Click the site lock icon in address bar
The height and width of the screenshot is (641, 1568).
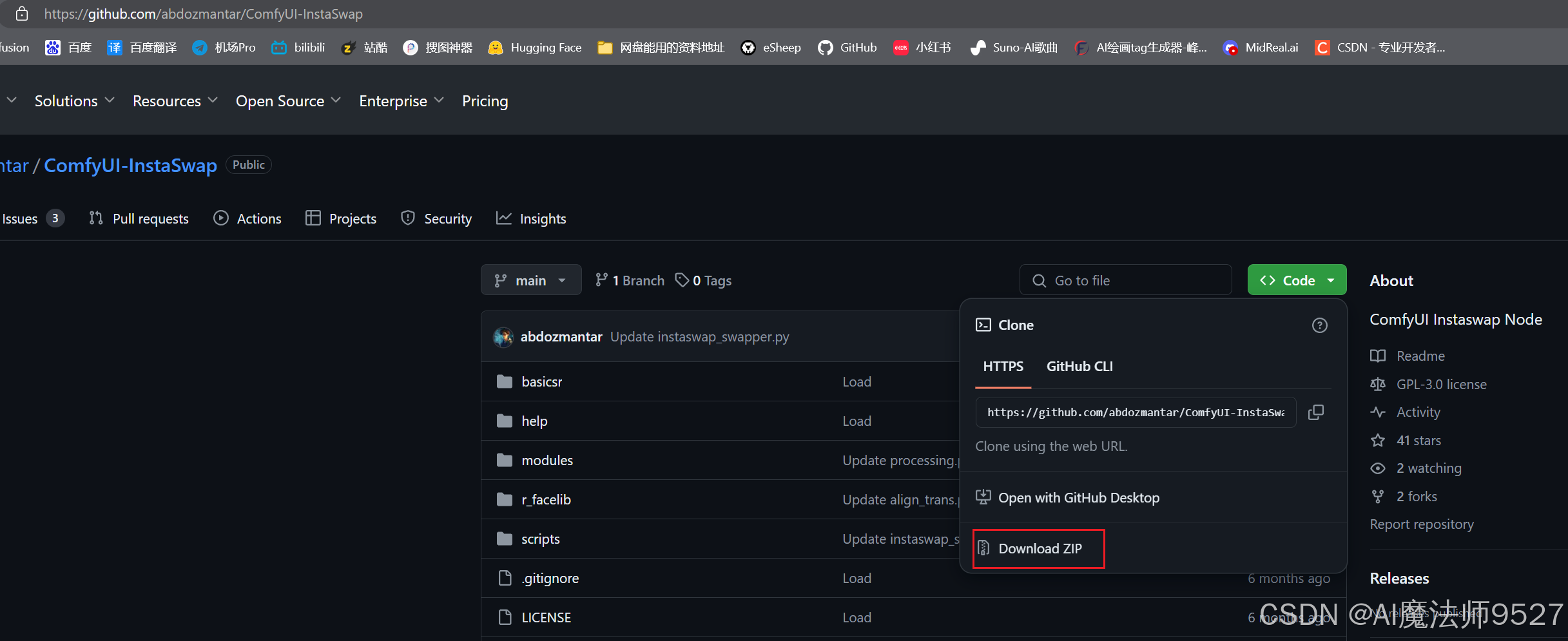[21, 14]
